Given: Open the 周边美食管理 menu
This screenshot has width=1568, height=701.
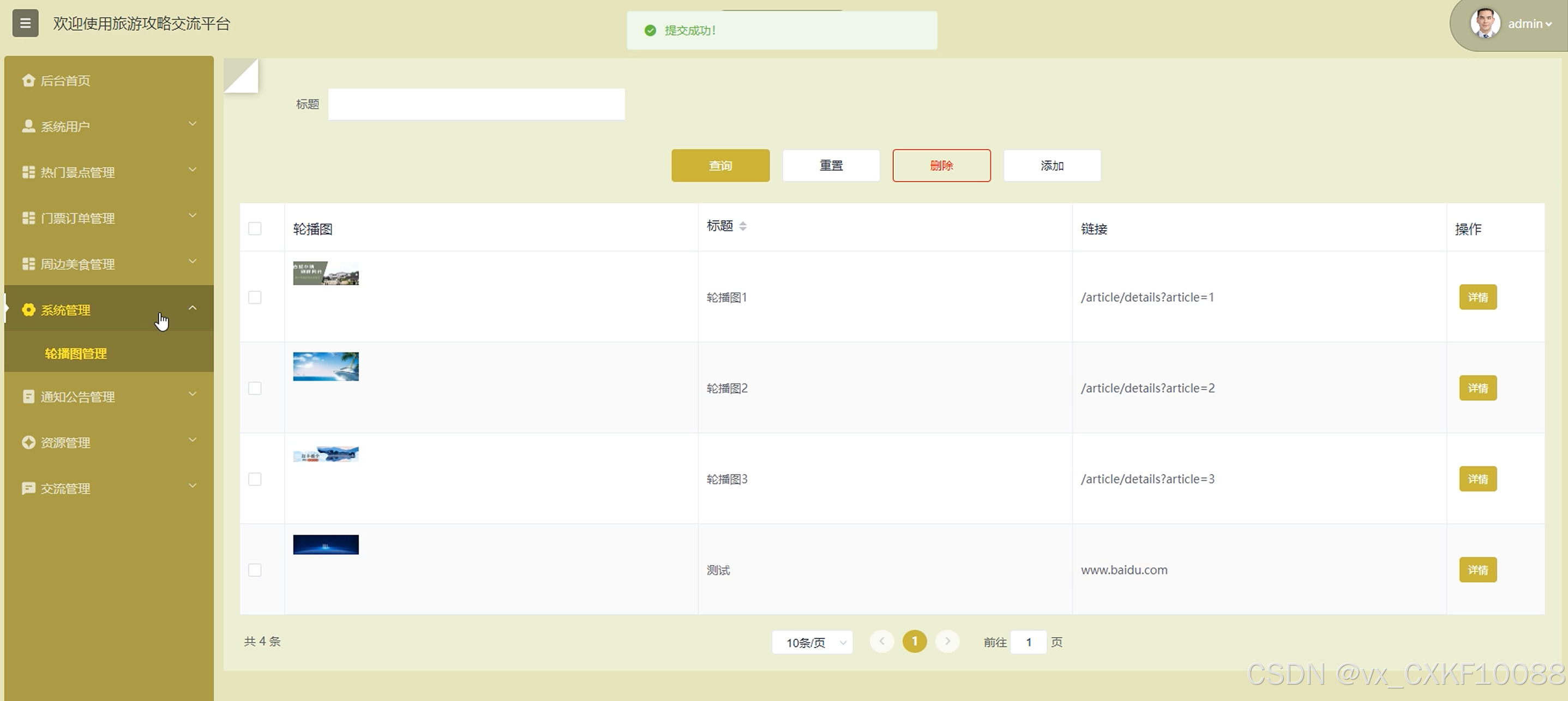Looking at the screenshot, I should (x=78, y=263).
